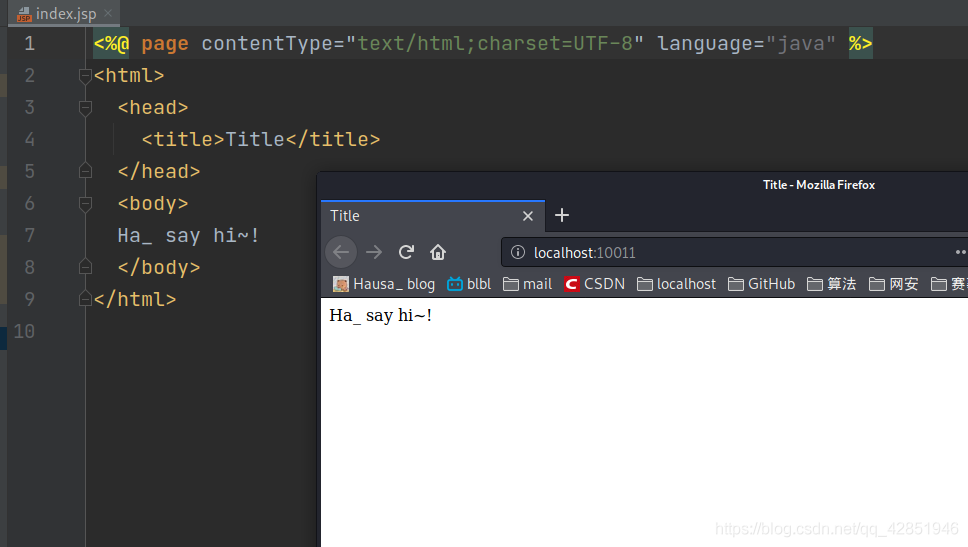The width and height of the screenshot is (968, 547).
Task: Collapse the head tag fold marker
Action: coord(85,108)
